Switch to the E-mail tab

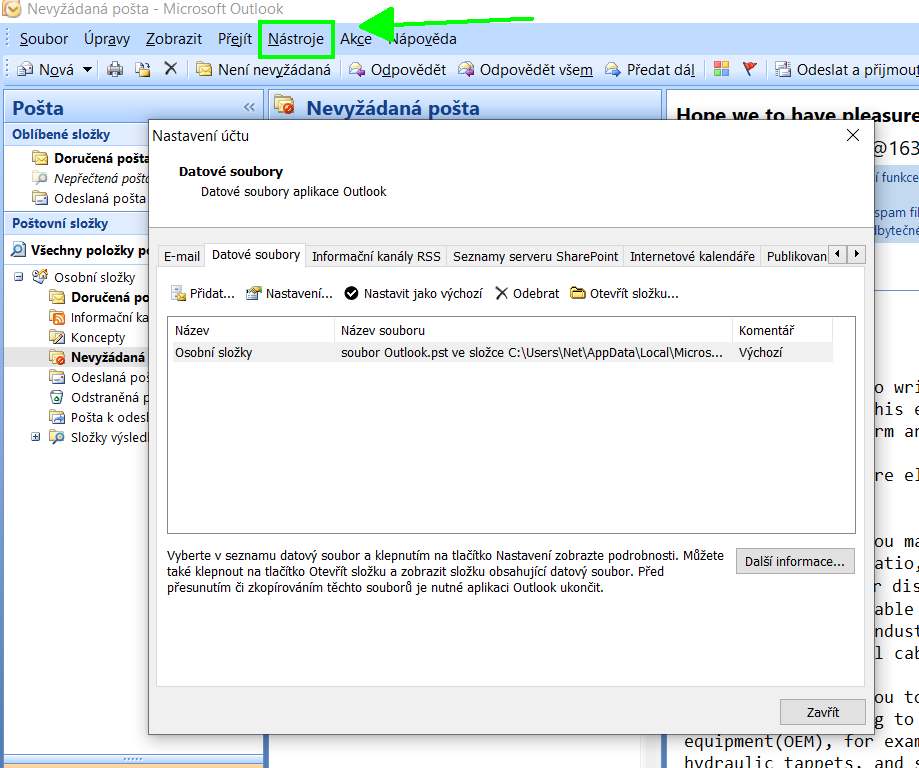point(182,256)
